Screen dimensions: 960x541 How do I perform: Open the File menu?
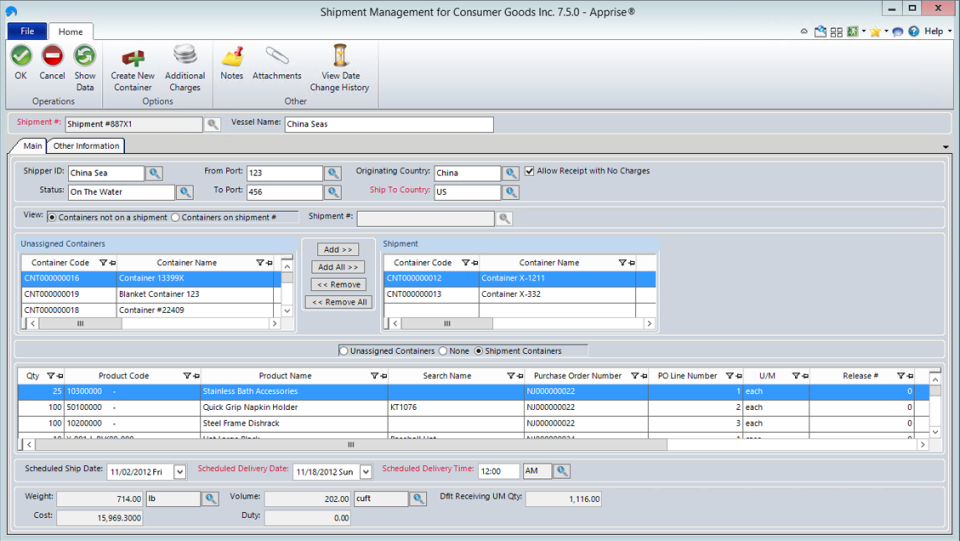(x=27, y=31)
